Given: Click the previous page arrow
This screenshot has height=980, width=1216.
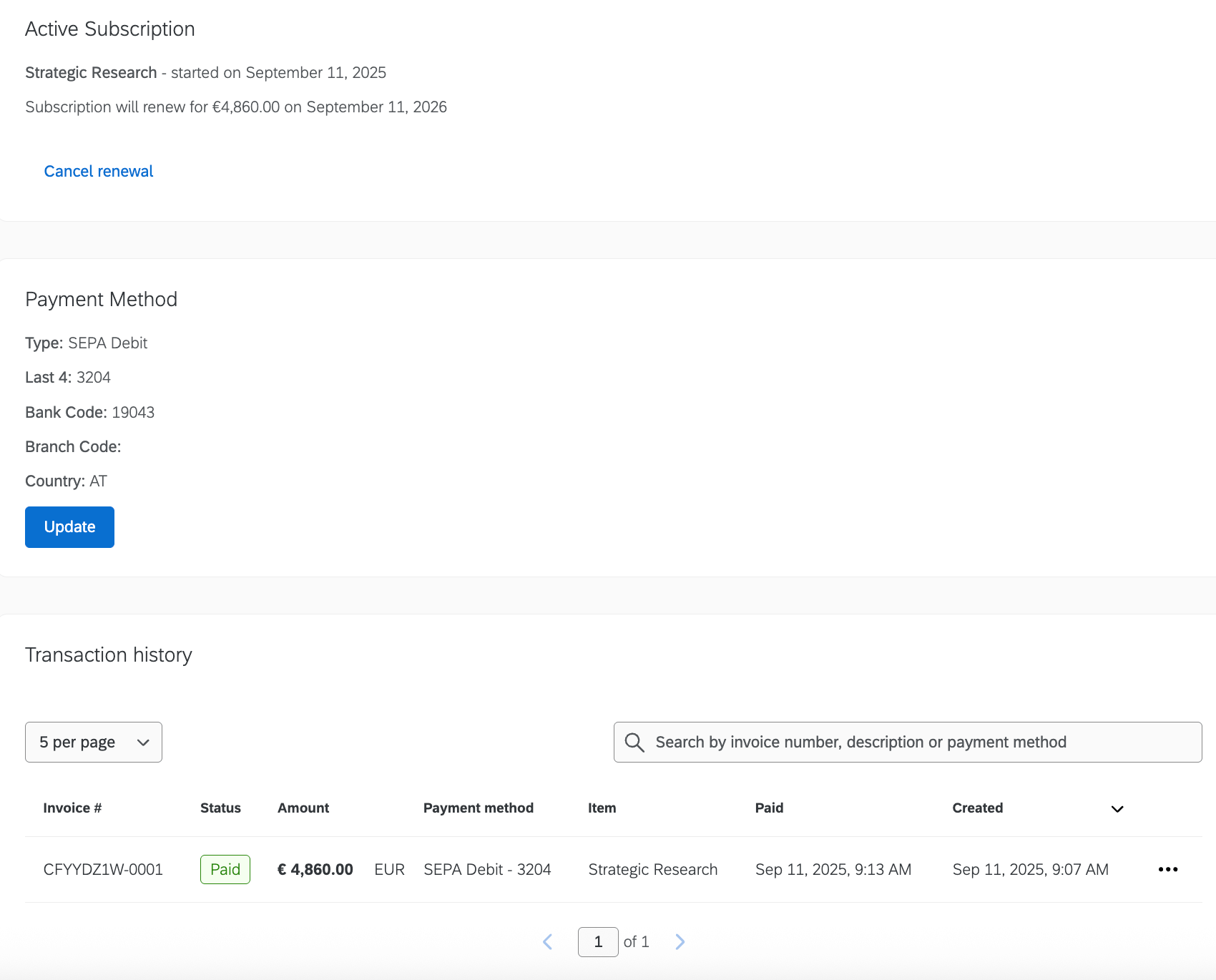Looking at the screenshot, I should pos(547,941).
